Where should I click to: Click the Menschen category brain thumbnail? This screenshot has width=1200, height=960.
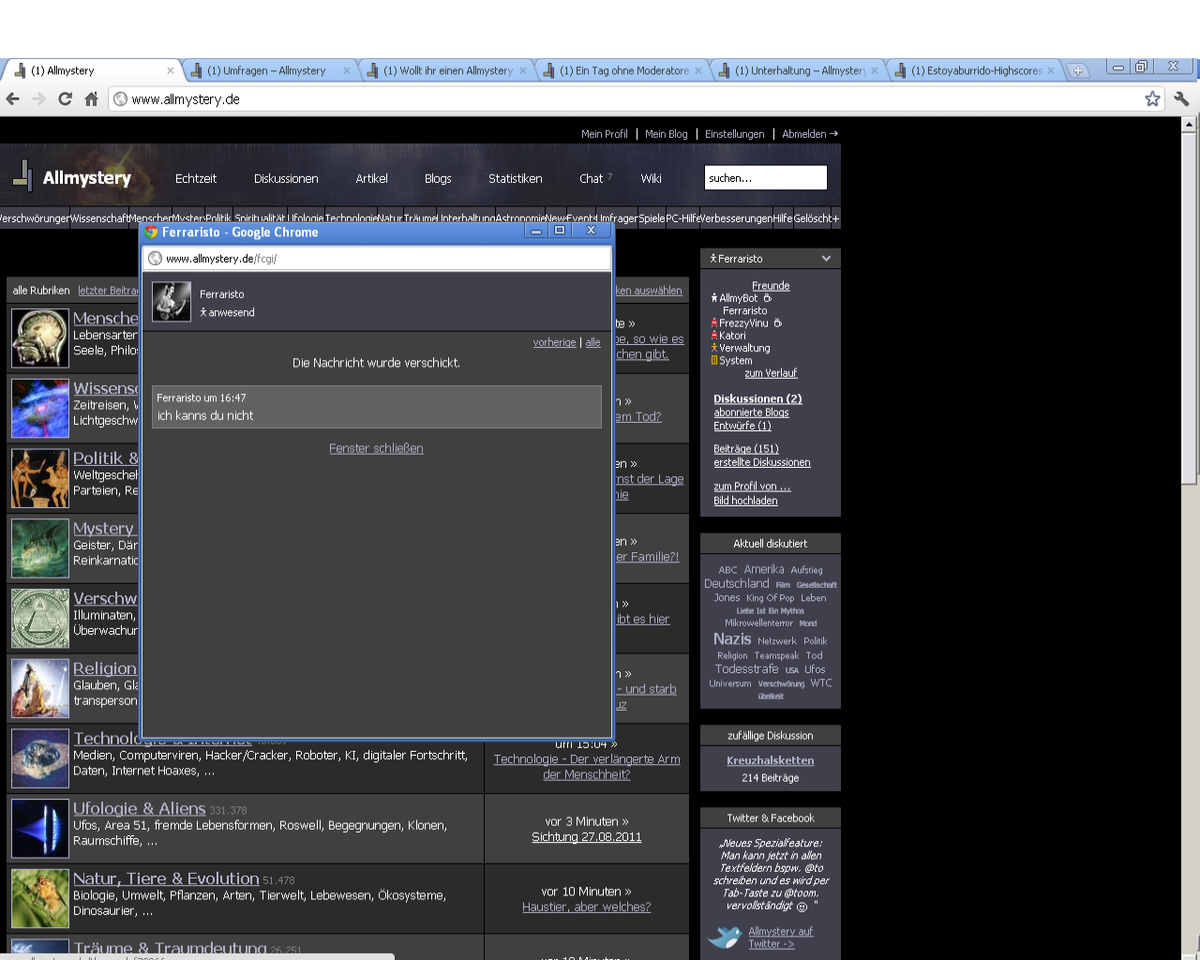click(x=40, y=338)
